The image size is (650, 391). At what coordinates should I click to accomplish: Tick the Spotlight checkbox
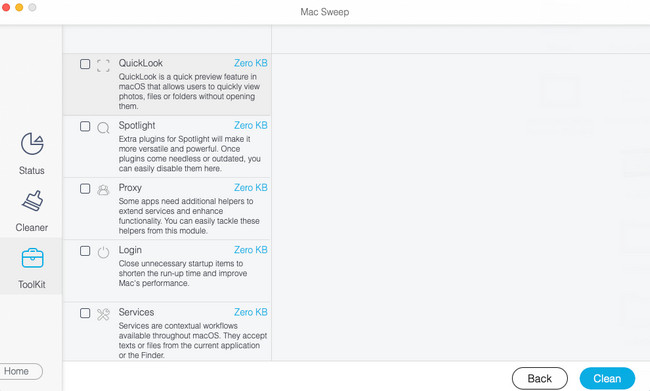tap(85, 126)
